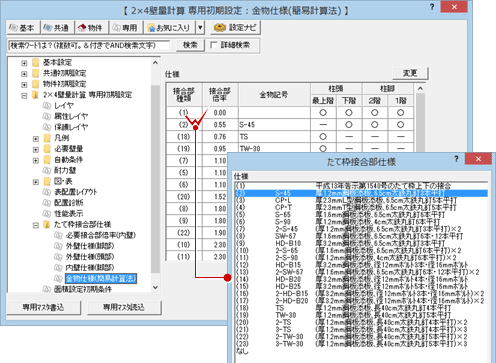Expand the 共通初期設定 tree node
The height and width of the screenshot is (363, 496).
24,73
